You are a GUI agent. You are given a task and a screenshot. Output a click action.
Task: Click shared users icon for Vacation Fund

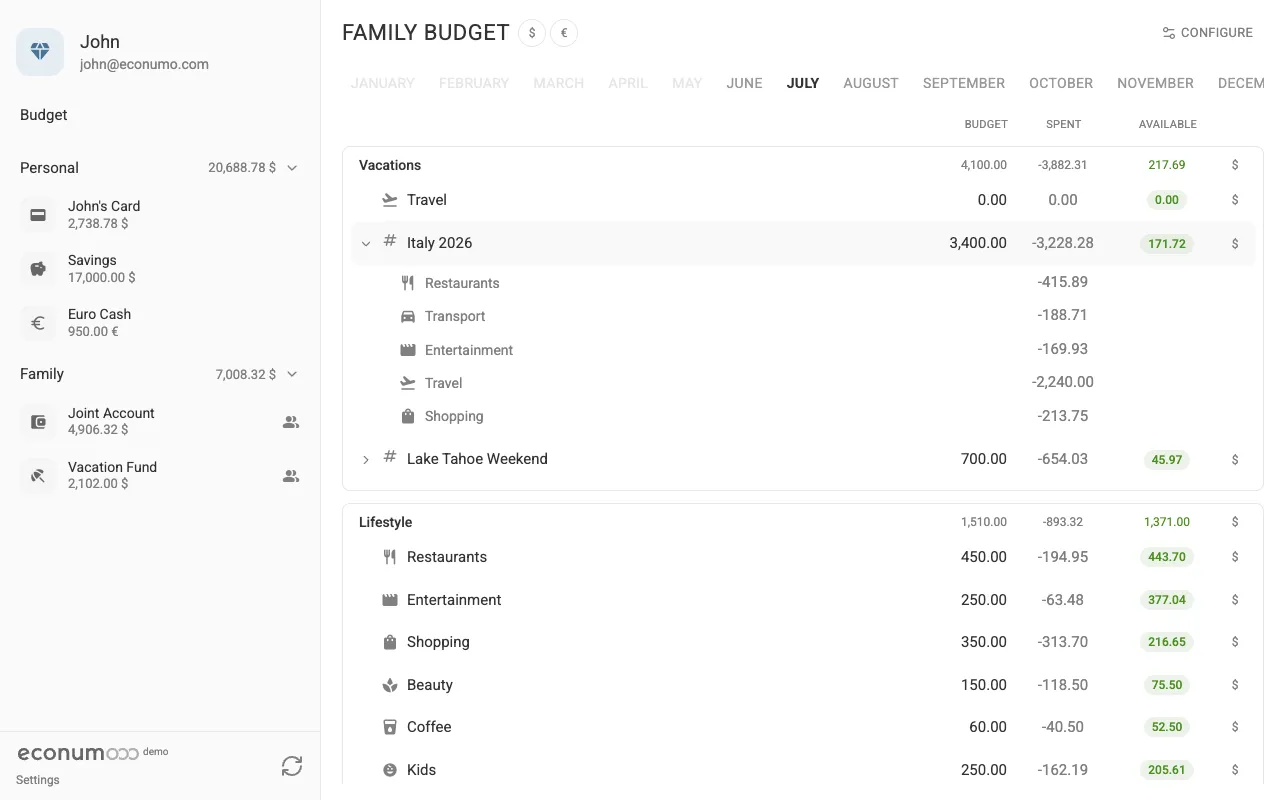pos(291,476)
